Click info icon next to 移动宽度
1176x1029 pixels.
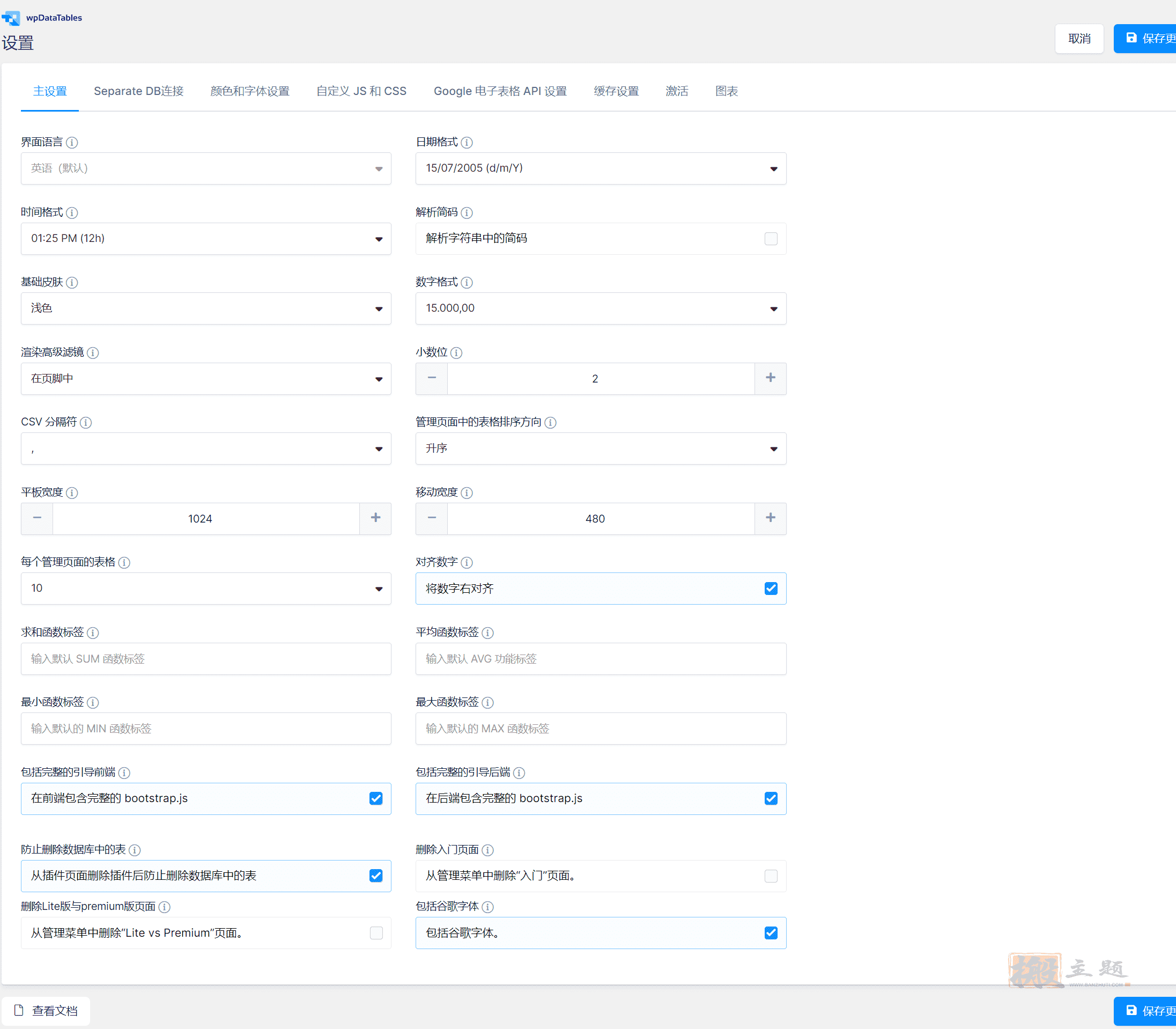pyautogui.click(x=467, y=493)
